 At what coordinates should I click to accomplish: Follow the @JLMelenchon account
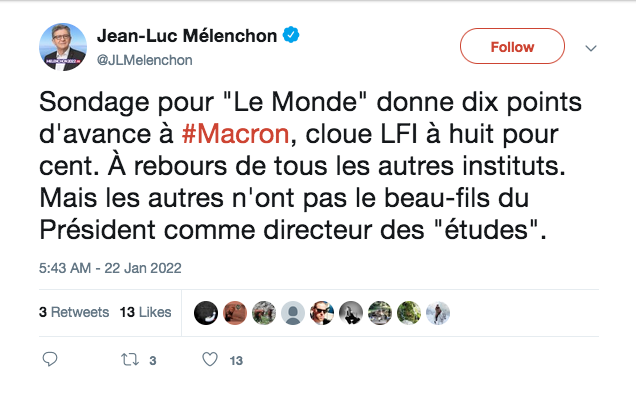tap(512, 46)
